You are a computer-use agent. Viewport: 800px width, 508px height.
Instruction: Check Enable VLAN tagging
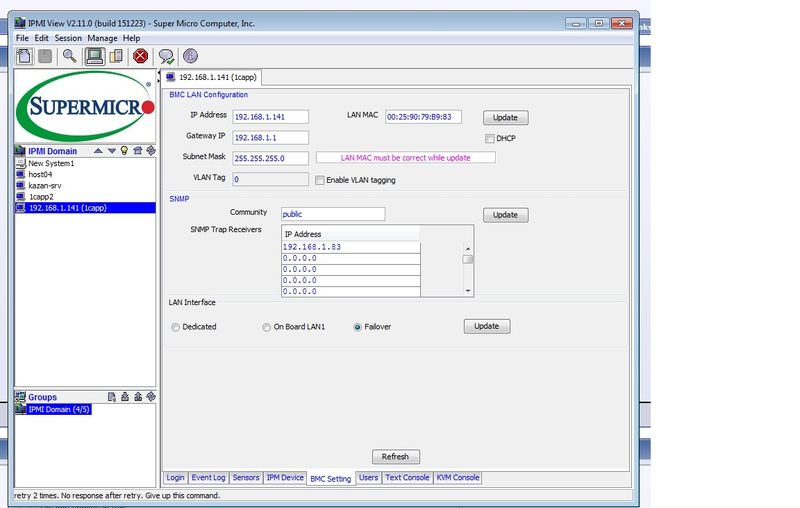point(320,181)
